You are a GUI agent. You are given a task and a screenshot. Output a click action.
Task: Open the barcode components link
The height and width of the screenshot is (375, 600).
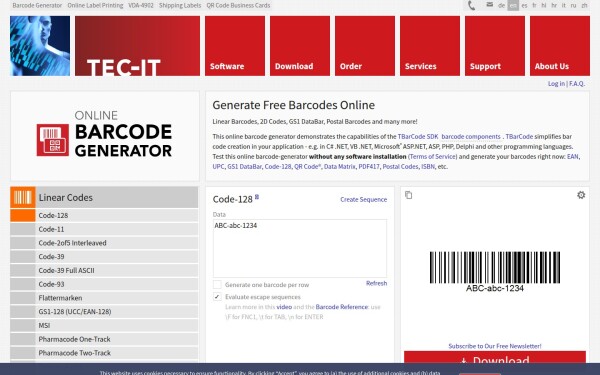(471, 137)
